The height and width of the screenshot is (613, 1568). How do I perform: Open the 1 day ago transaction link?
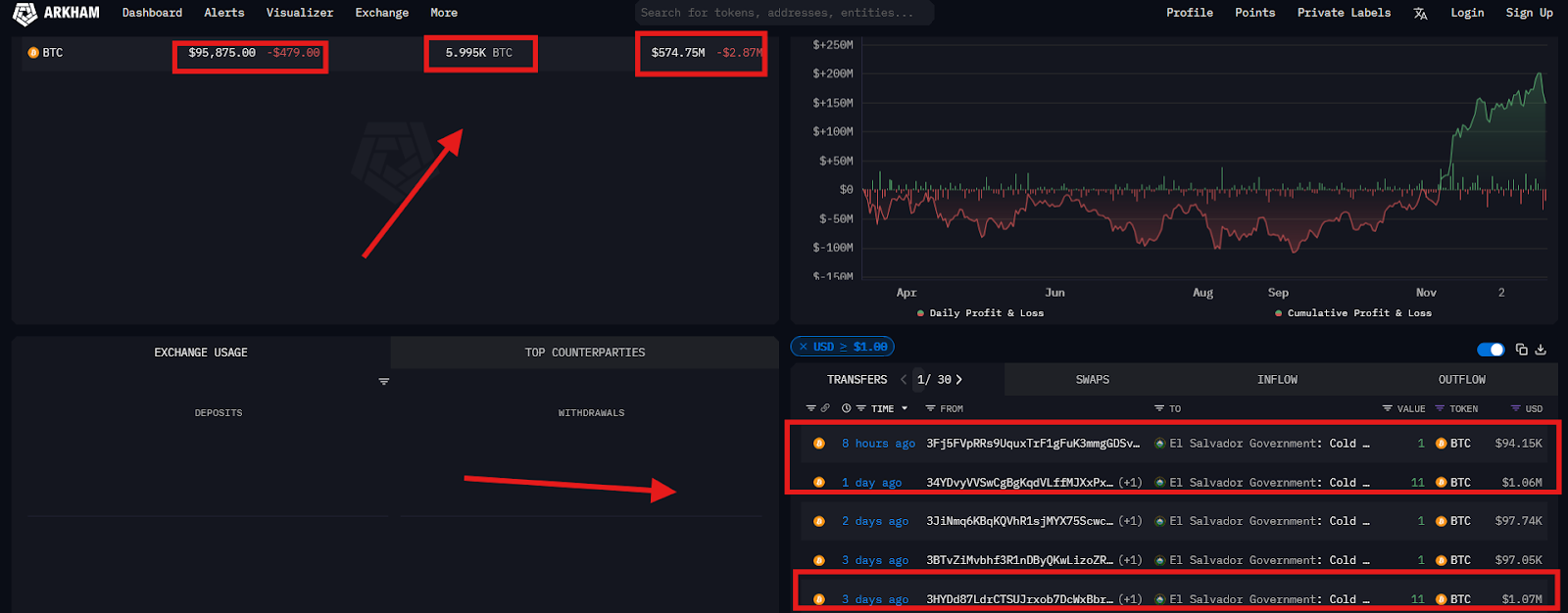(x=871, y=483)
